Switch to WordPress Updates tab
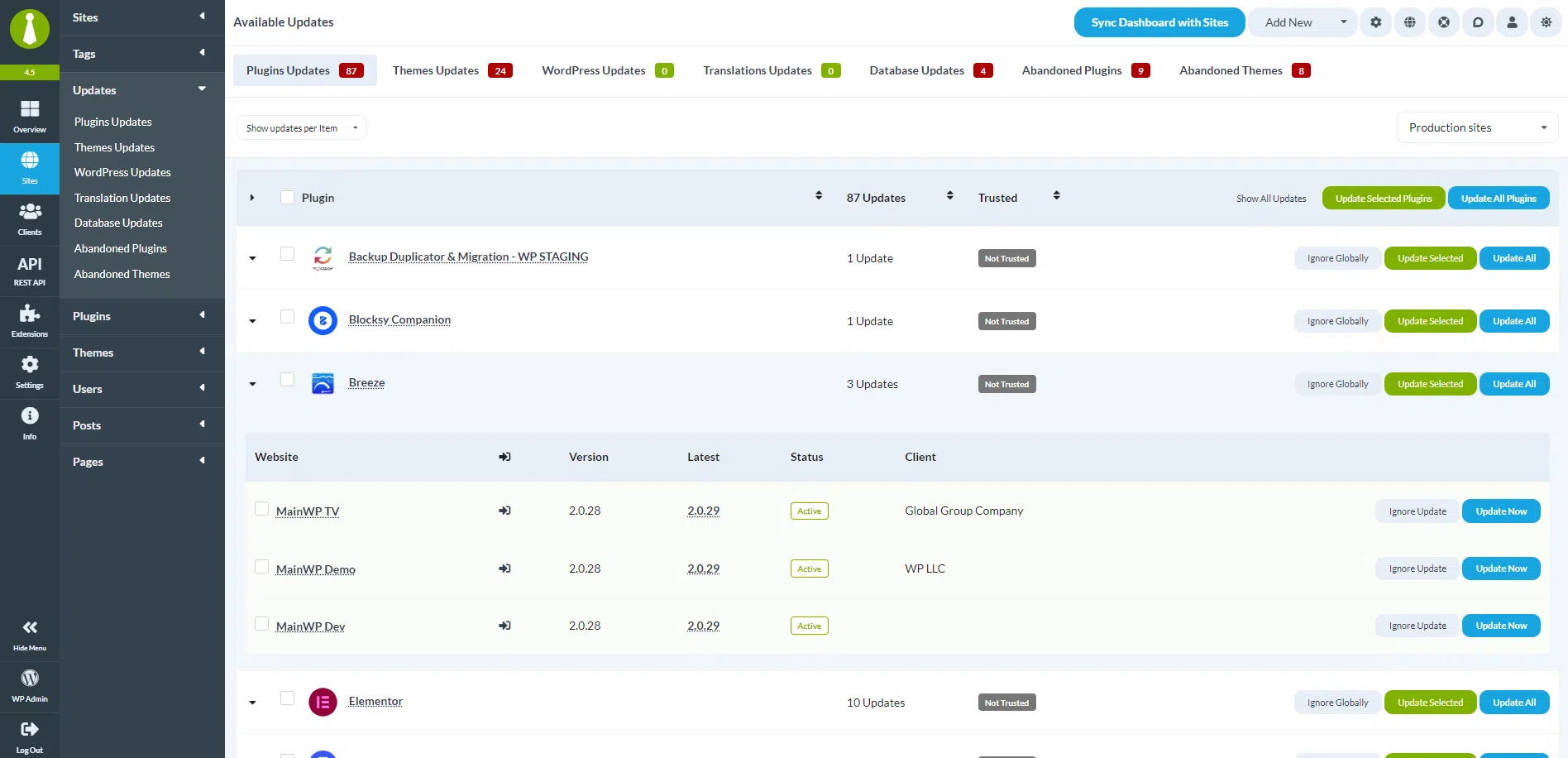Image resolution: width=1568 pixels, height=758 pixels. 607,70
